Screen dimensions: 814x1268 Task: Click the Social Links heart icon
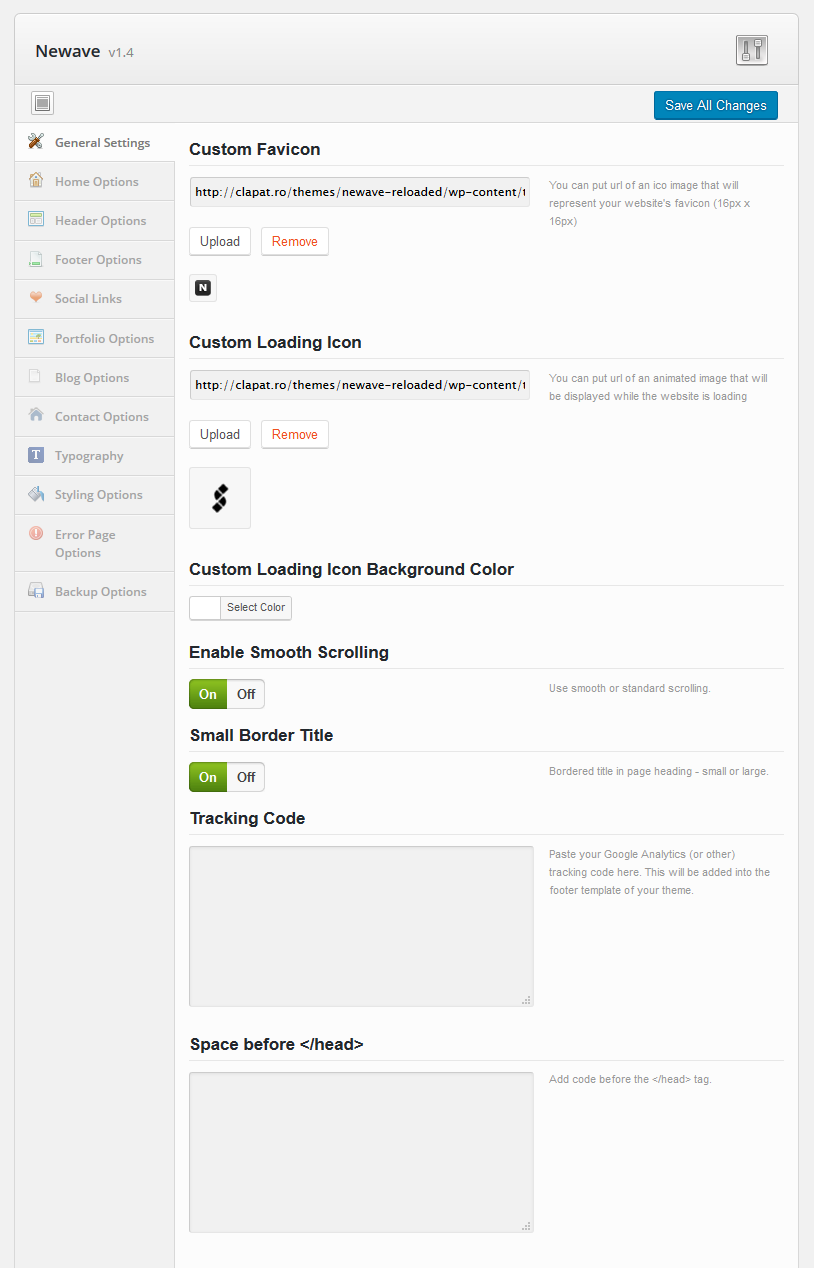[x=36, y=297]
